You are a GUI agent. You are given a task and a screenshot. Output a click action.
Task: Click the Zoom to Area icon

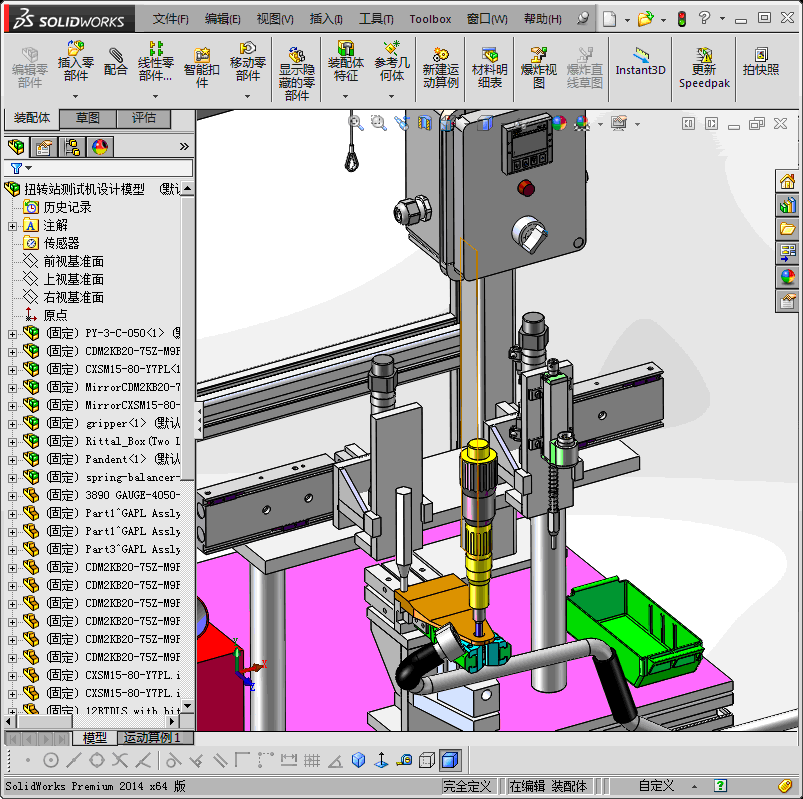[x=378, y=122]
